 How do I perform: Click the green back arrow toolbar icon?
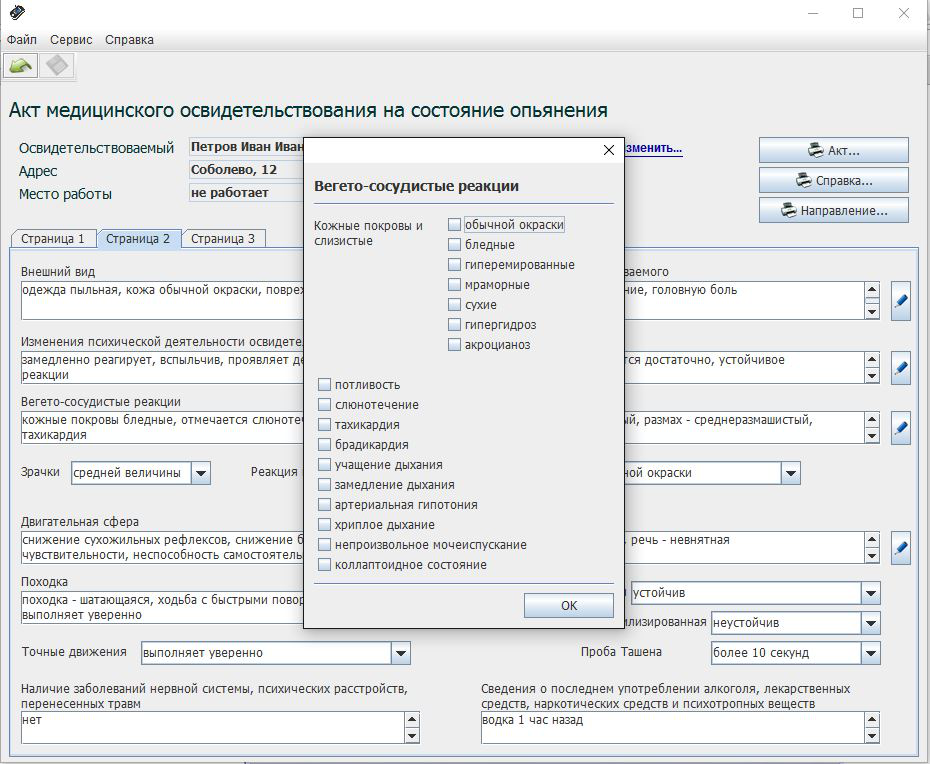(21, 66)
